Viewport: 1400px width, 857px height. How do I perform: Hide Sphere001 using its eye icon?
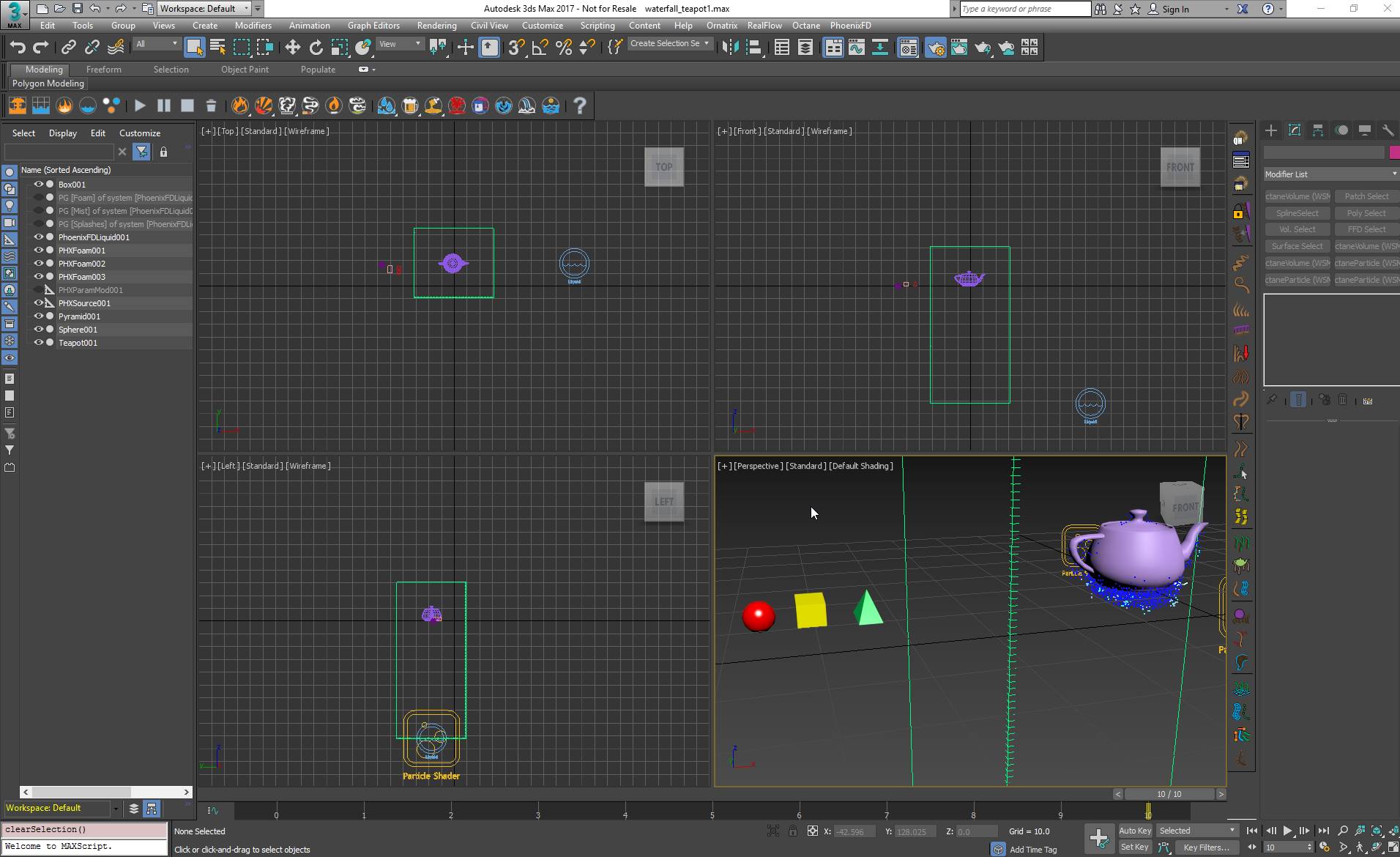(x=39, y=330)
